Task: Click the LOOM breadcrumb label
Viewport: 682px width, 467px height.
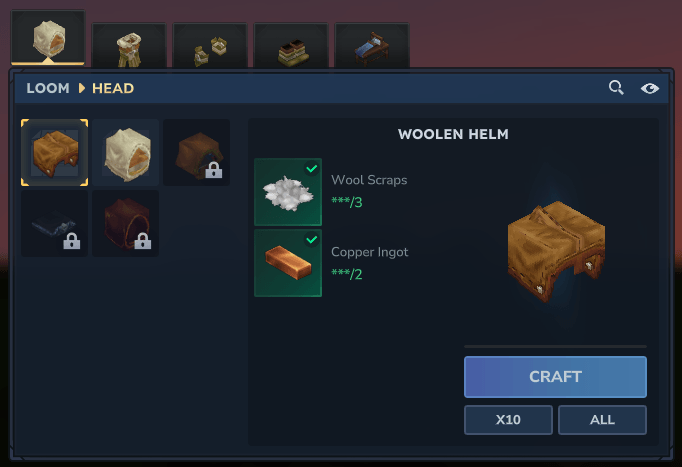Action: (x=48, y=88)
